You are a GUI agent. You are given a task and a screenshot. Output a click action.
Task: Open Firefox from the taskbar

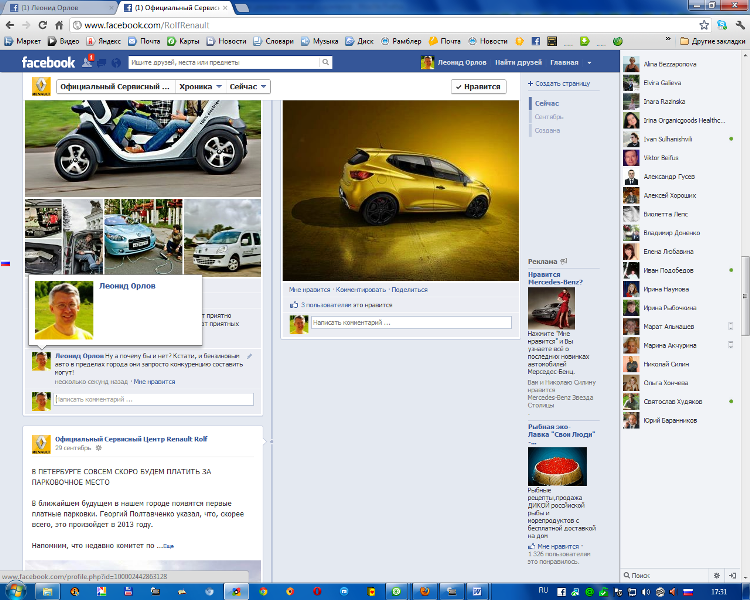424,591
